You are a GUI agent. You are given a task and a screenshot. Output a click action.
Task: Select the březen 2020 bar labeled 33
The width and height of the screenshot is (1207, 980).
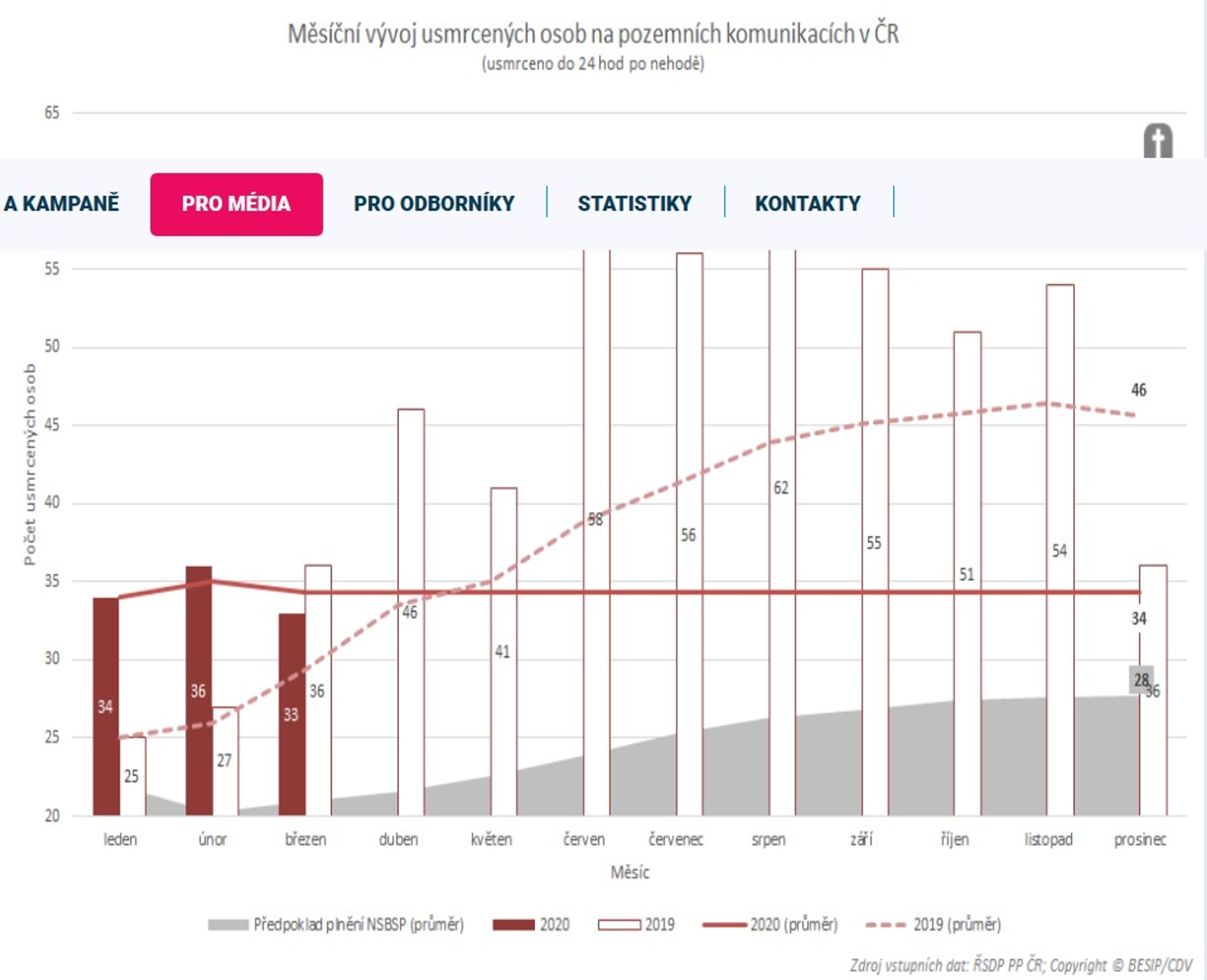point(291,714)
